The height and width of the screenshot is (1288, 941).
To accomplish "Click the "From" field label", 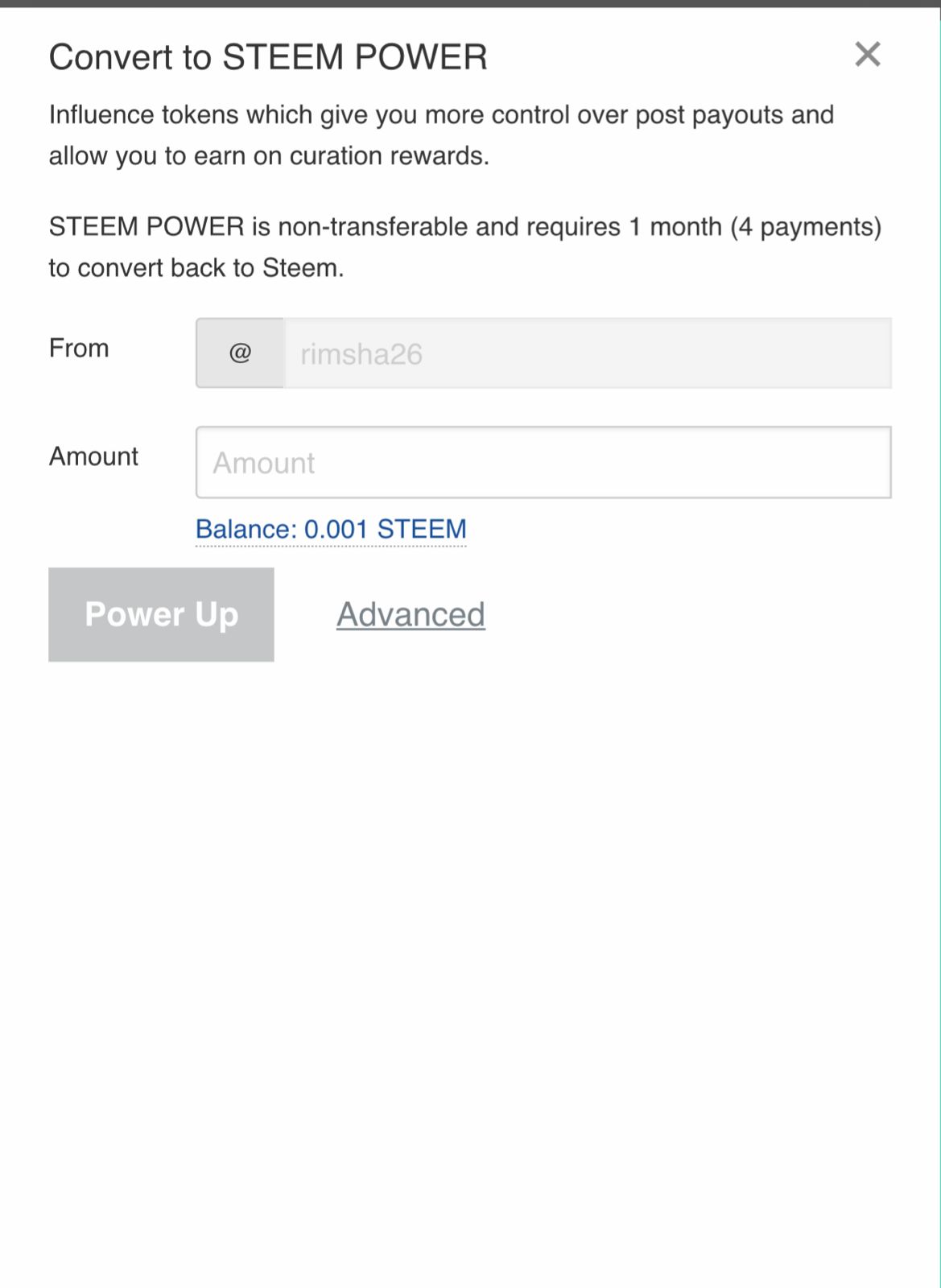I will 79,349.
